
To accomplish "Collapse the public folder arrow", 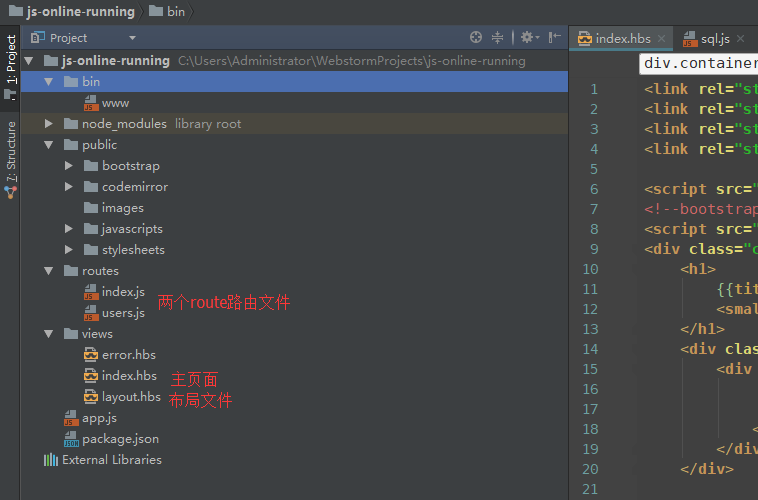I will click(x=49, y=145).
